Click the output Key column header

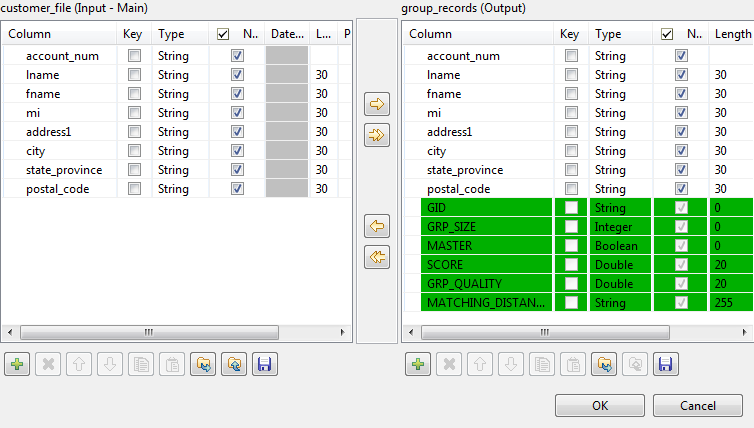572,34
